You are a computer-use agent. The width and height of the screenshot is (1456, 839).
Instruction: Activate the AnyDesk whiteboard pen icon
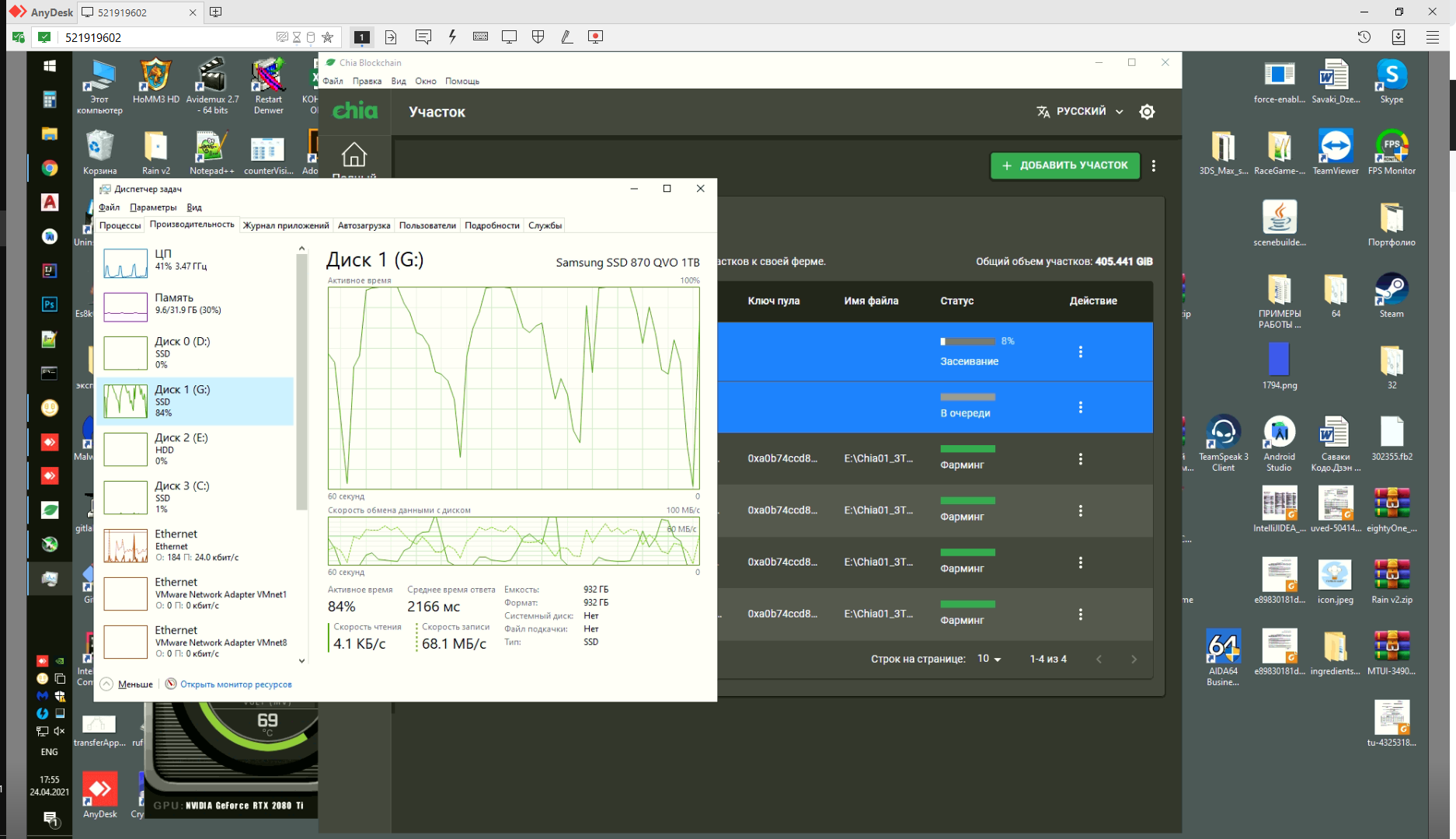tap(567, 37)
